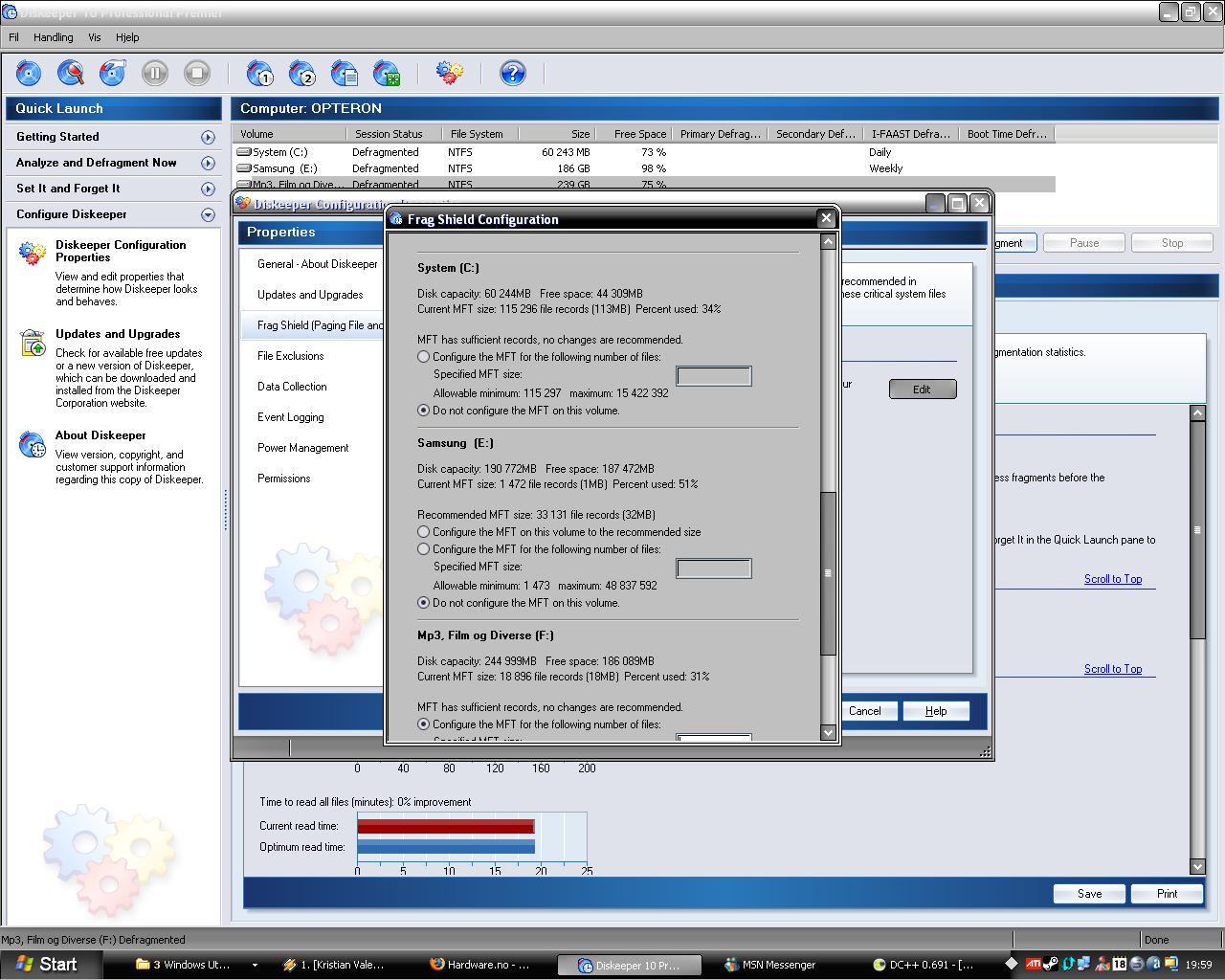1225x980 pixels.
Task: Open the dropdown arrow on Windows Ut... taskbar group
Action: (x=255, y=965)
